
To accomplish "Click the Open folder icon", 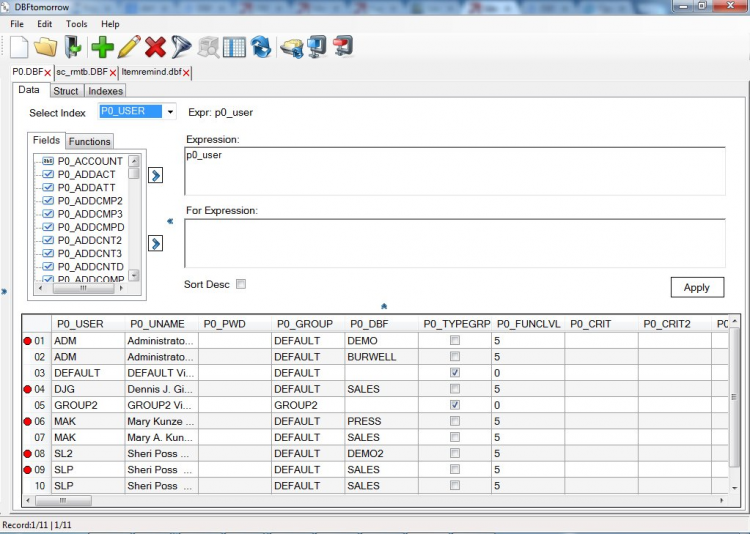I will 45,46.
